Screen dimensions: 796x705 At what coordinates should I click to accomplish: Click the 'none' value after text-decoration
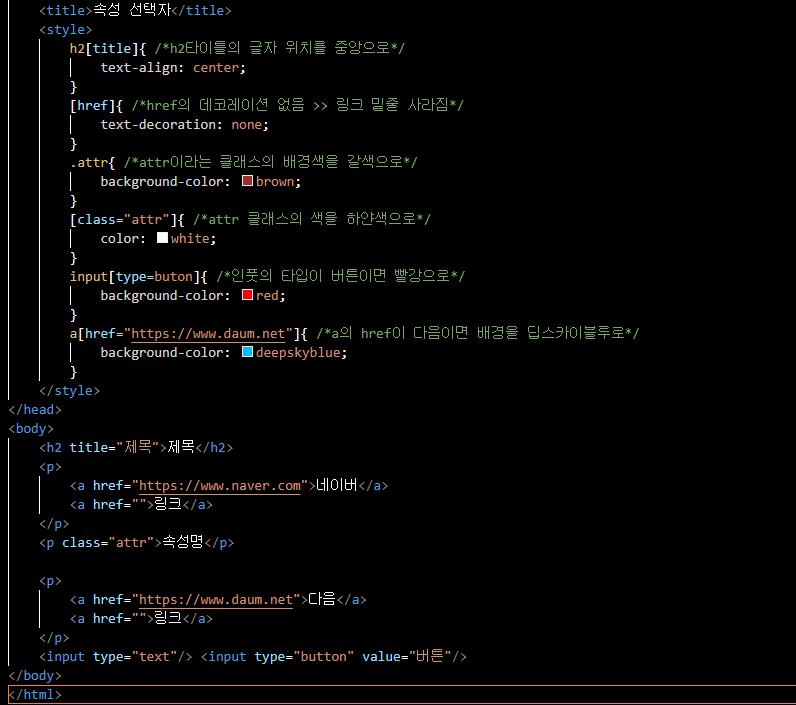tap(247, 124)
